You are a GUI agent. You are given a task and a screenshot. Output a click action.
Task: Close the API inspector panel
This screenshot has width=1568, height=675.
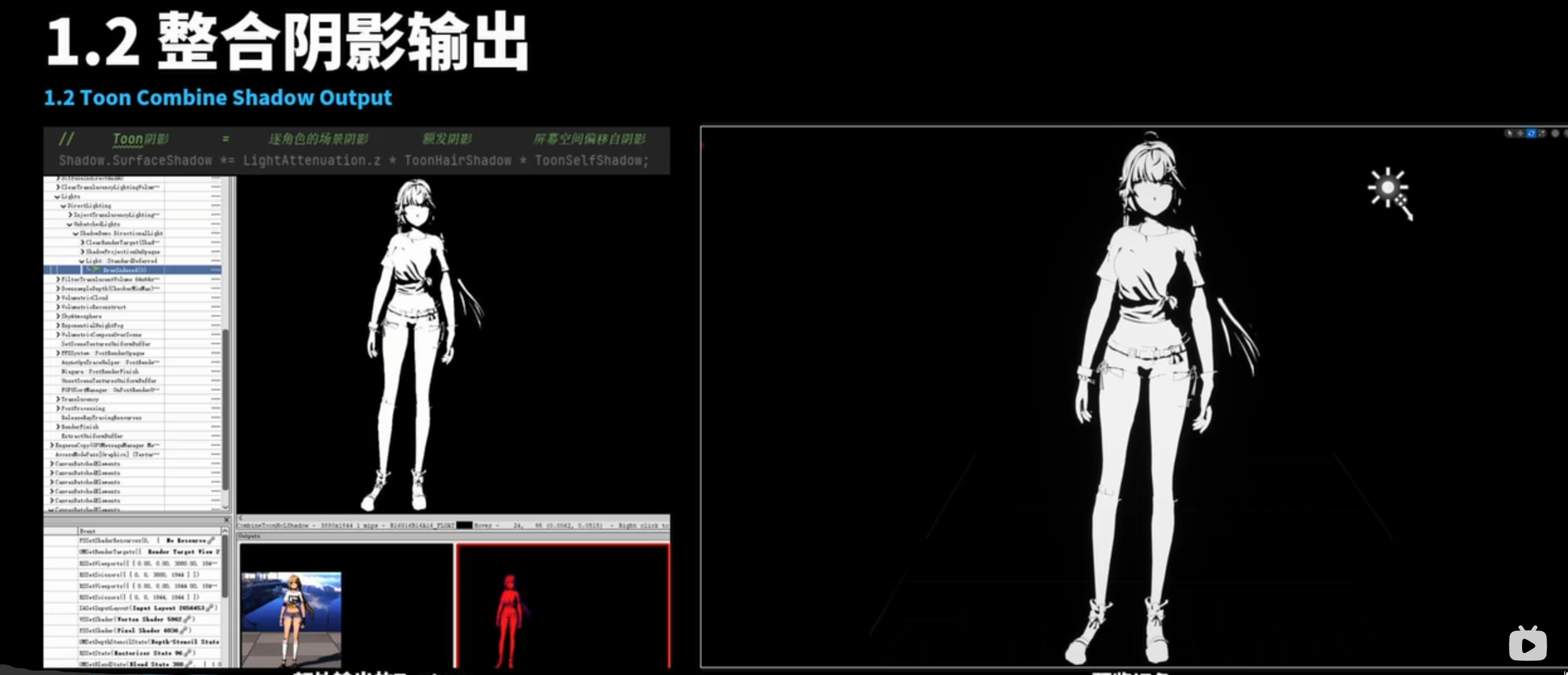coord(227,520)
